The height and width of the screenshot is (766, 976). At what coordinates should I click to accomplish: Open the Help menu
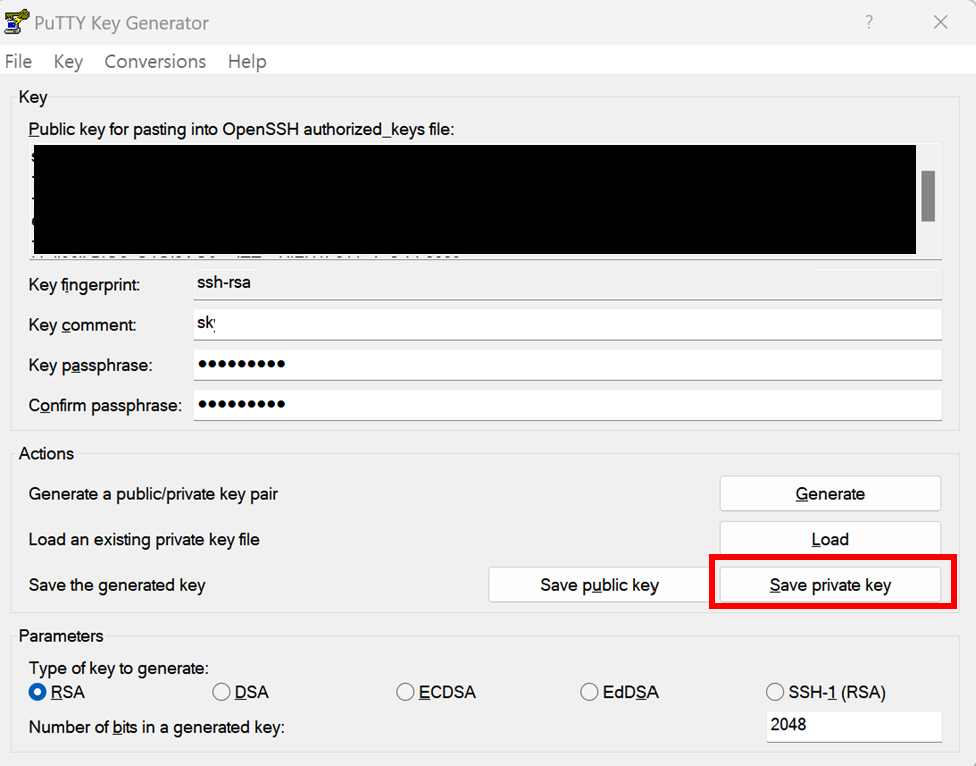[x=247, y=62]
